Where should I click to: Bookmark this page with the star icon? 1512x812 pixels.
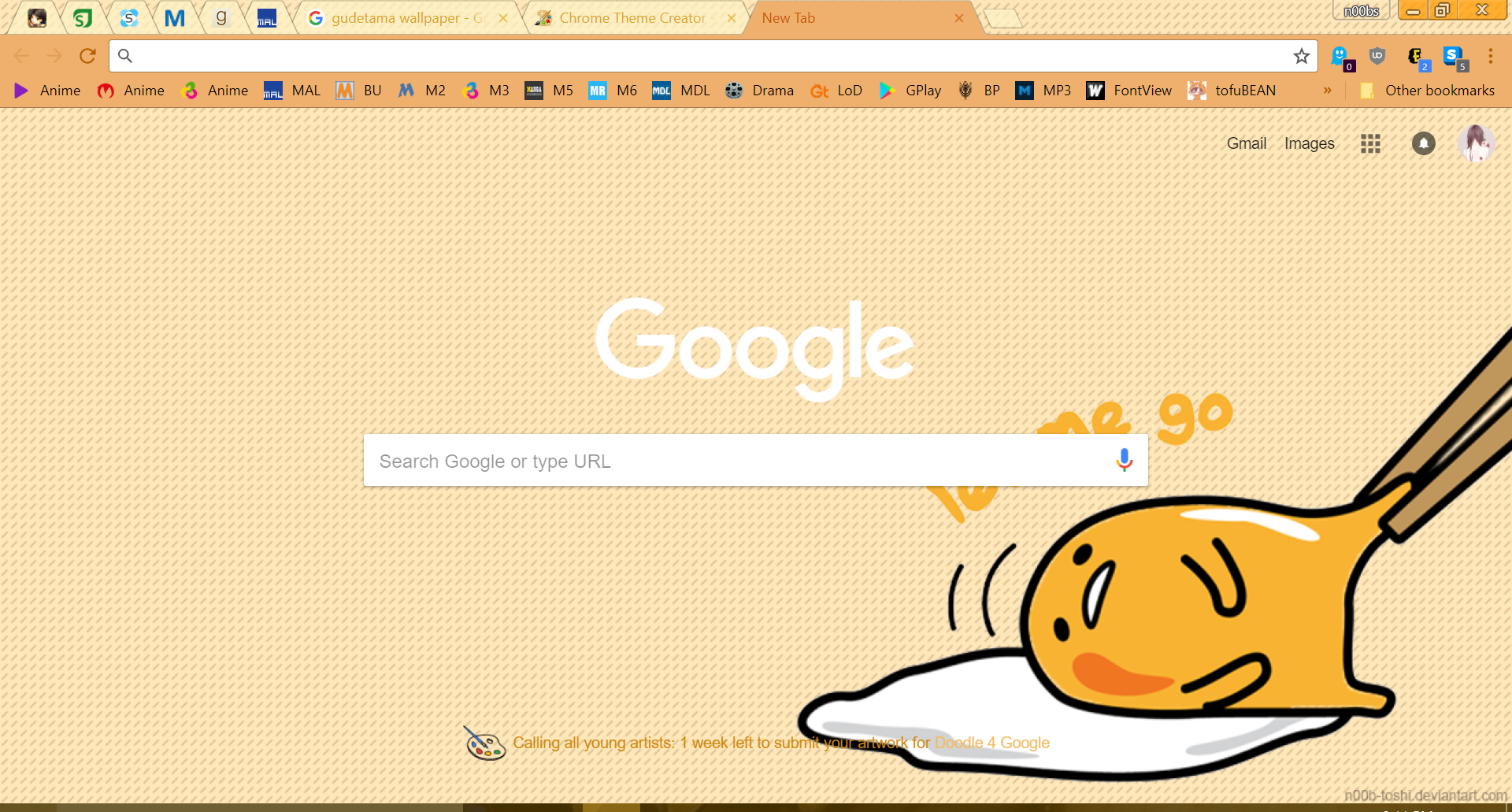click(1301, 56)
